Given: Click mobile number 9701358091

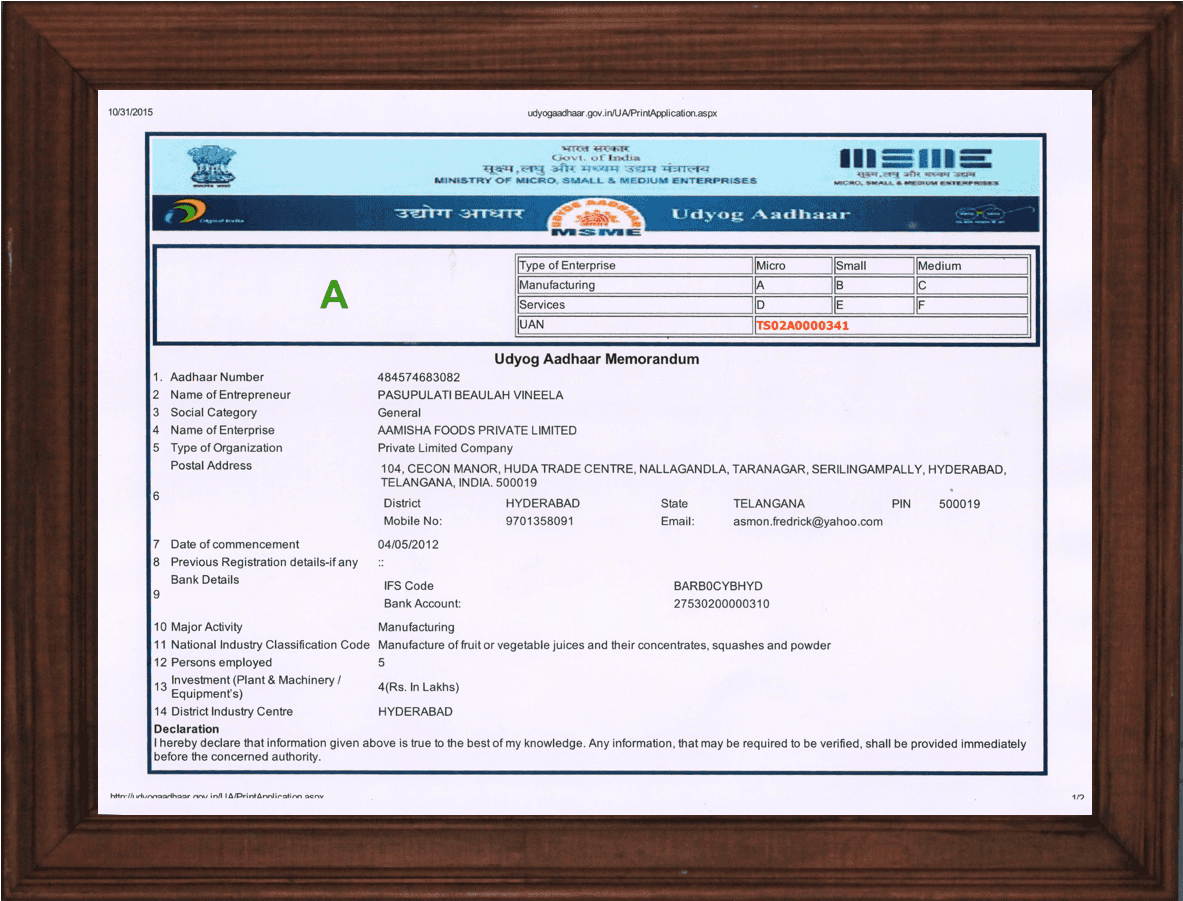Looking at the screenshot, I should [539, 521].
